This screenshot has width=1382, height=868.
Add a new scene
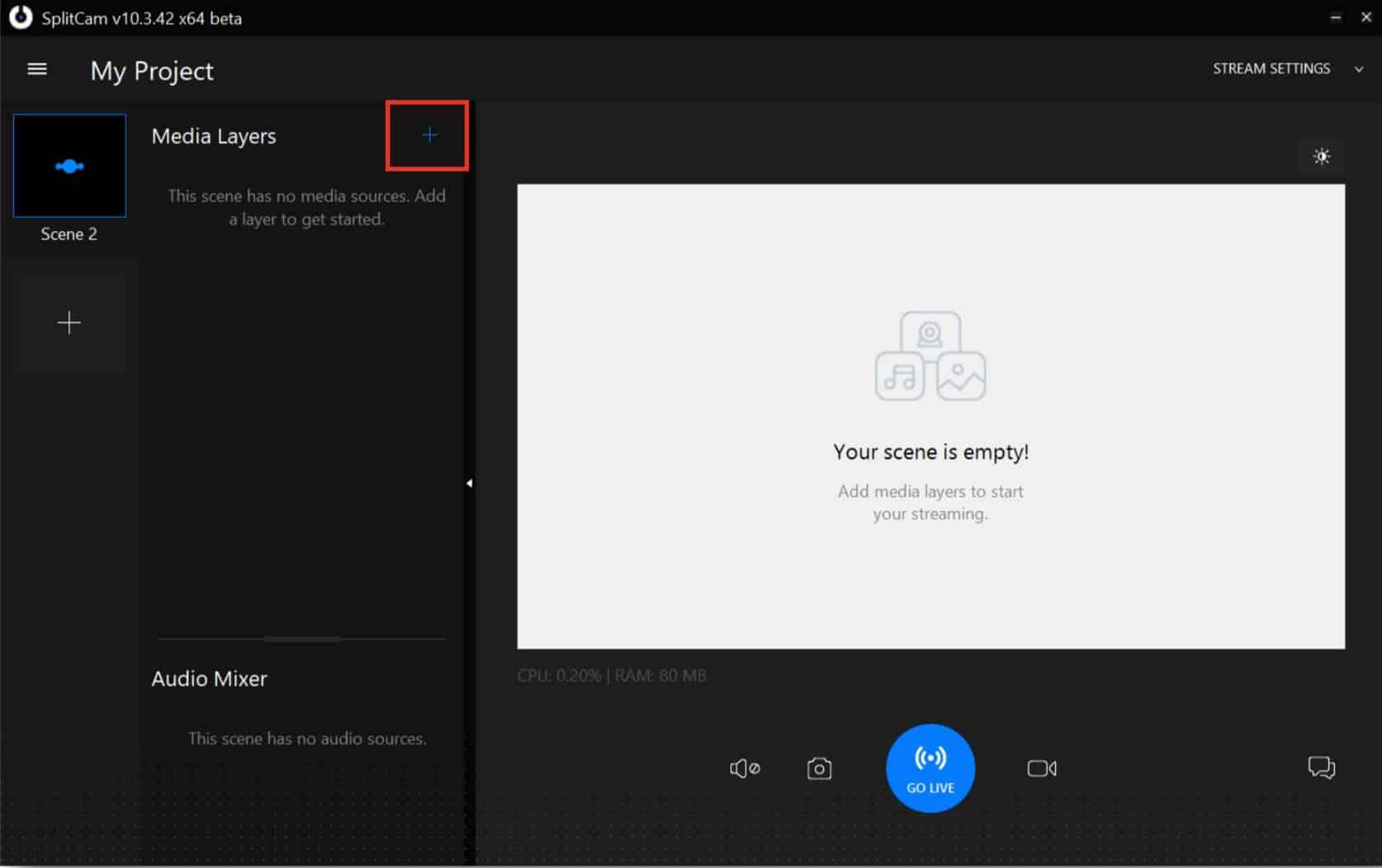(69, 323)
